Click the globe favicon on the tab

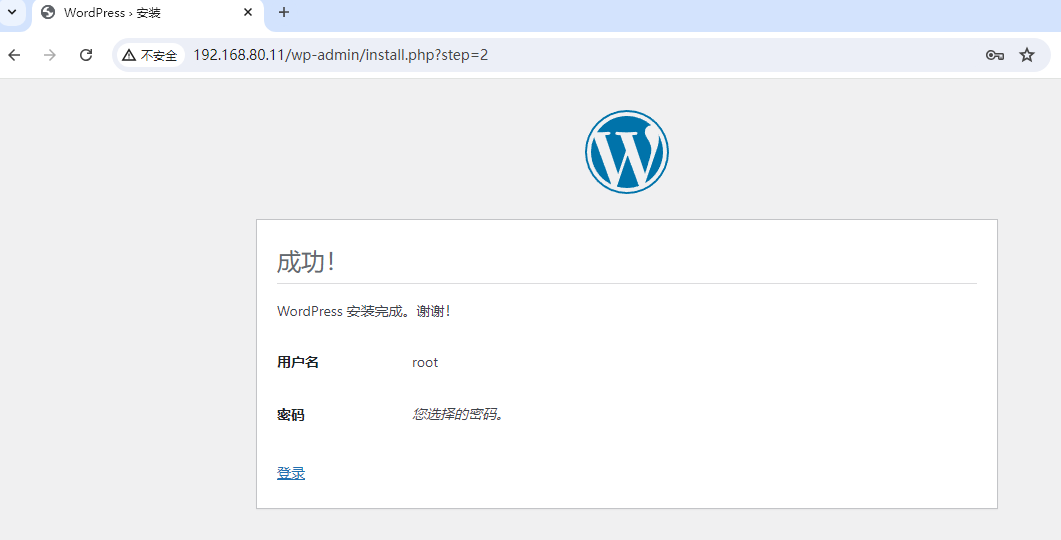tap(48, 12)
